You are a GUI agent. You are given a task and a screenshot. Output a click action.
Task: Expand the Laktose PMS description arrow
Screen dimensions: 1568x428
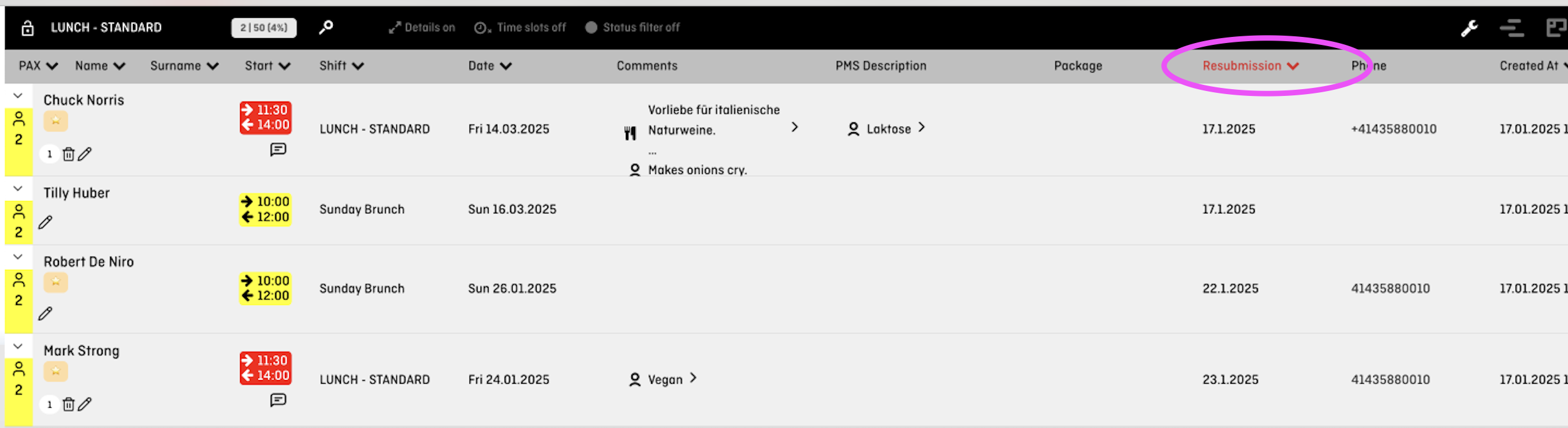pyautogui.click(x=921, y=127)
